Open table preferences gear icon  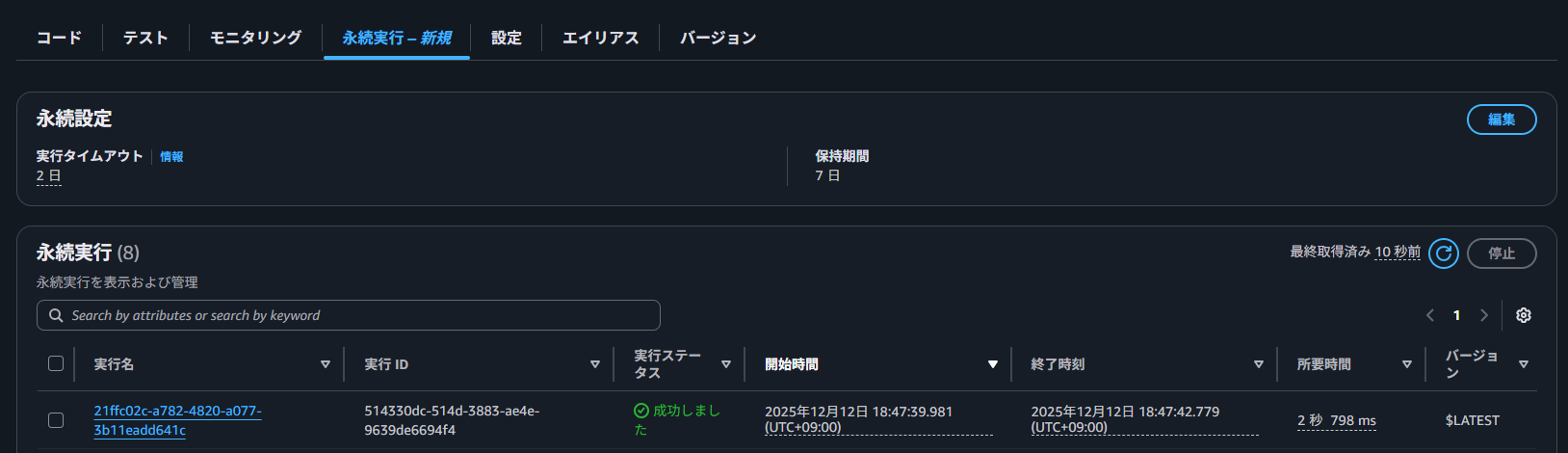(x=1523, y=315)
